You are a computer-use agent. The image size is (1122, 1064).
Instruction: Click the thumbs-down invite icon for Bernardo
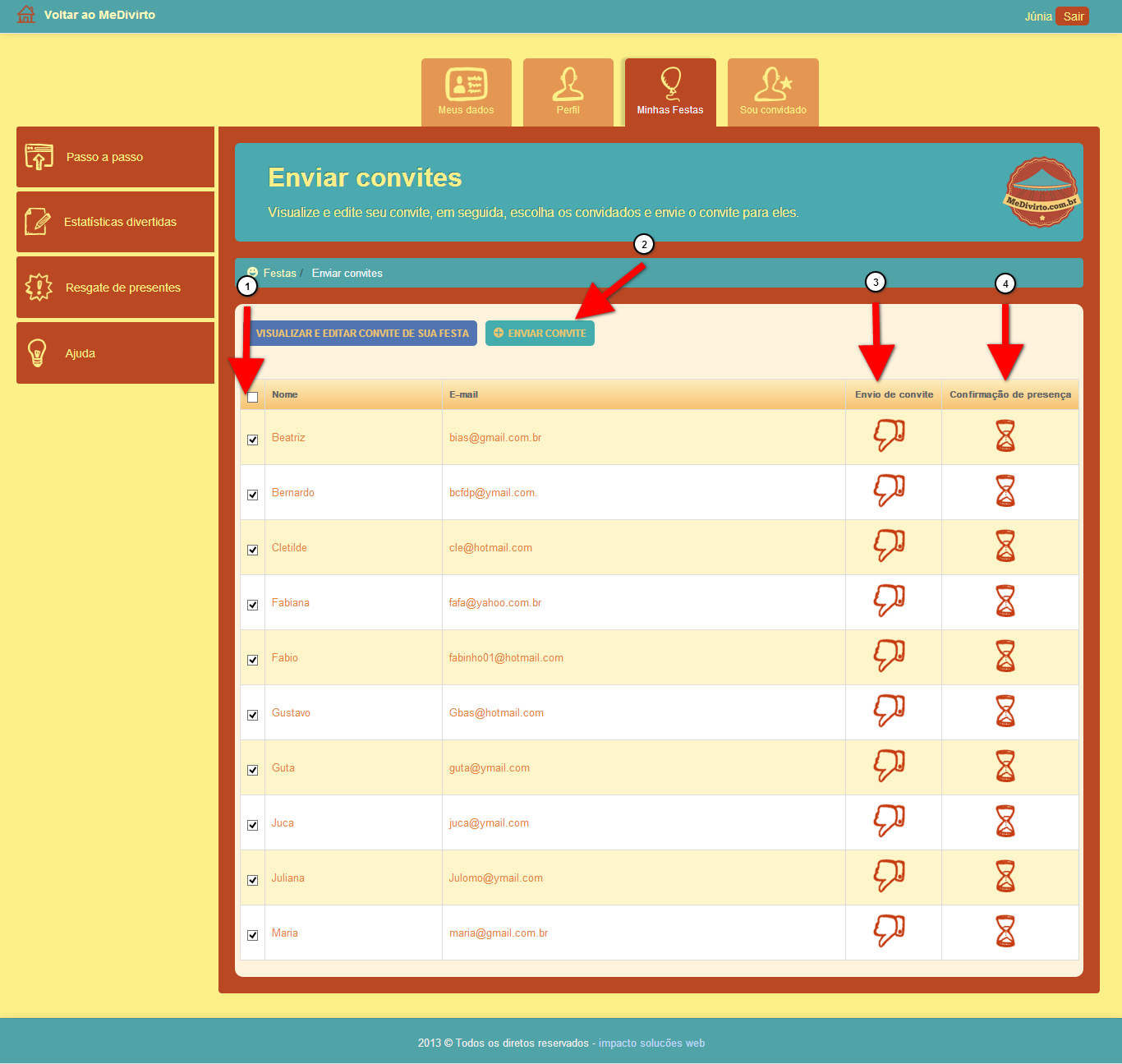[889, 491]
